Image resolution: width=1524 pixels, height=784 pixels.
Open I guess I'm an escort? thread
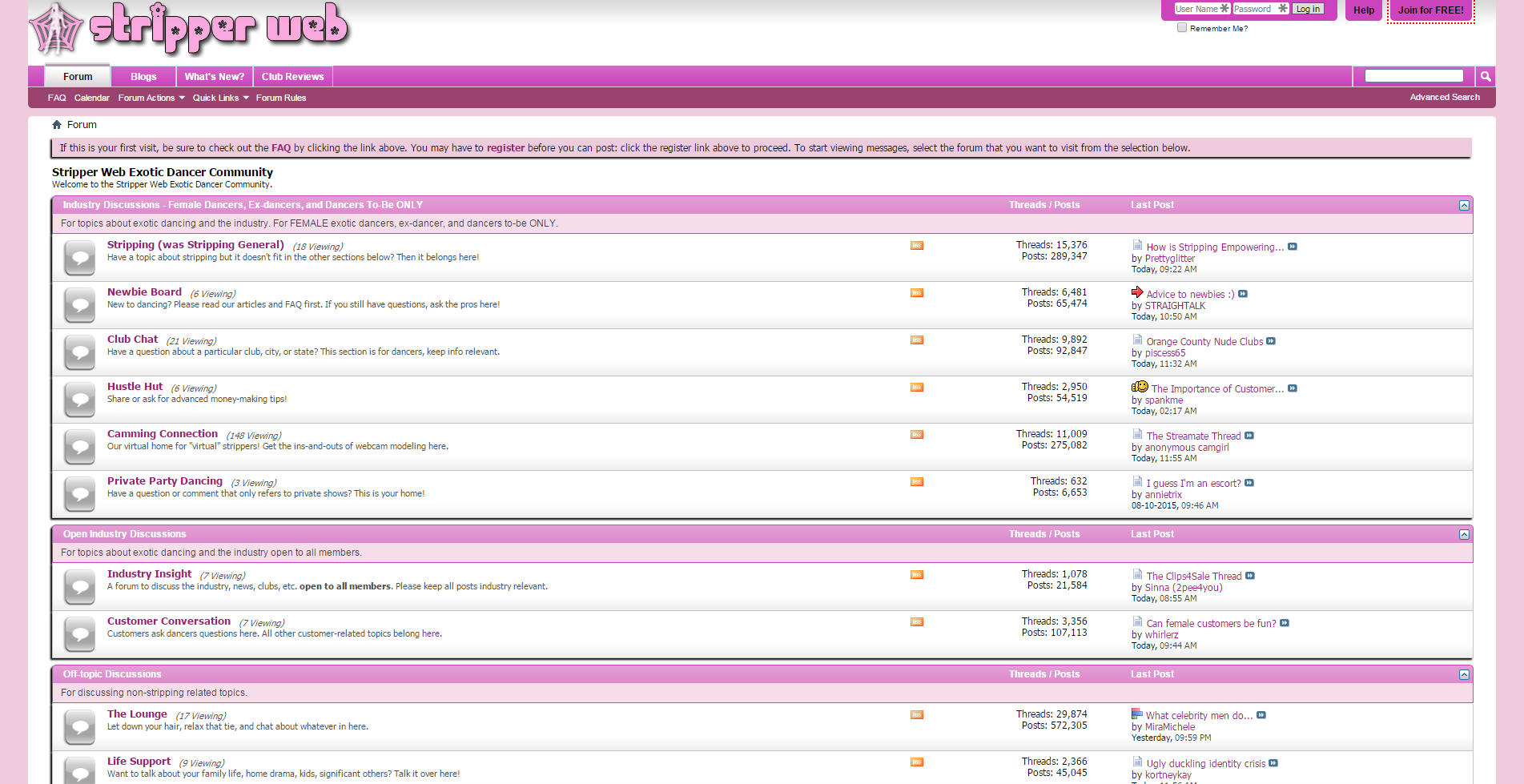pos(1193,483)
